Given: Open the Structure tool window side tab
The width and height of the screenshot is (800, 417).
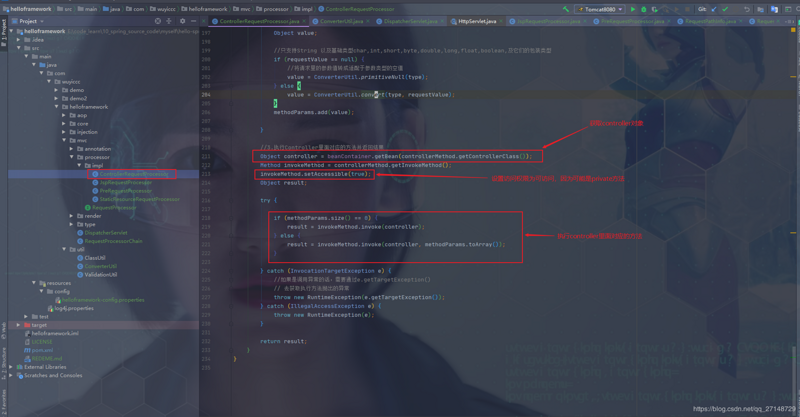Looking at the screenshot, I should tap(4, 363).
